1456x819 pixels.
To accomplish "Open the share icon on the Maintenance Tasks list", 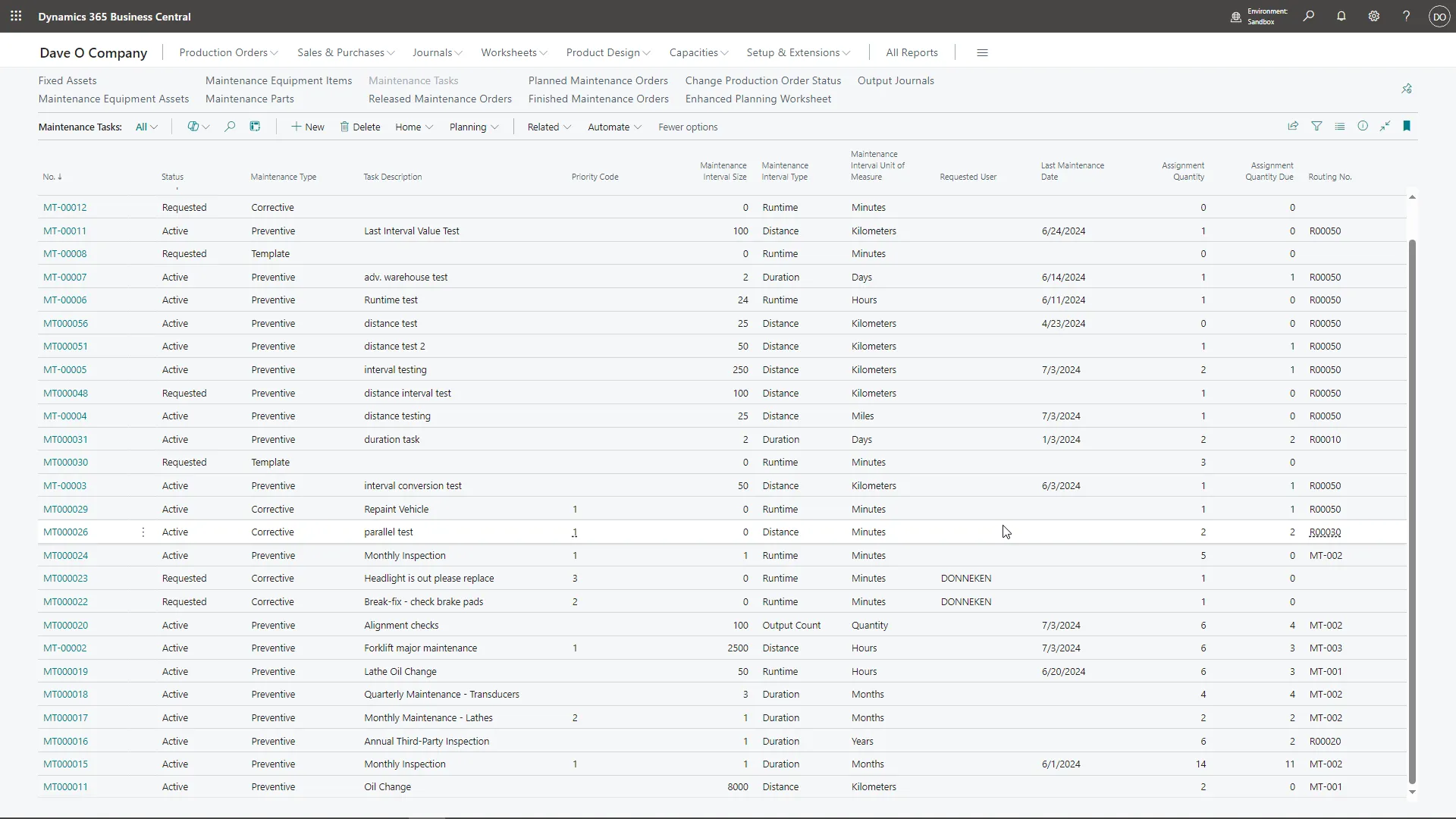I will (x=1292, y=126).
